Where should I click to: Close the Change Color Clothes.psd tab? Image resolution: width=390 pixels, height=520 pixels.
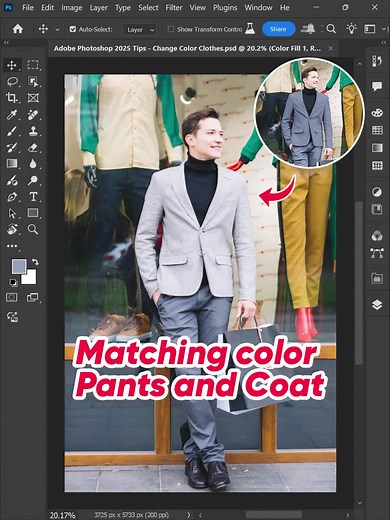[331, 48]
